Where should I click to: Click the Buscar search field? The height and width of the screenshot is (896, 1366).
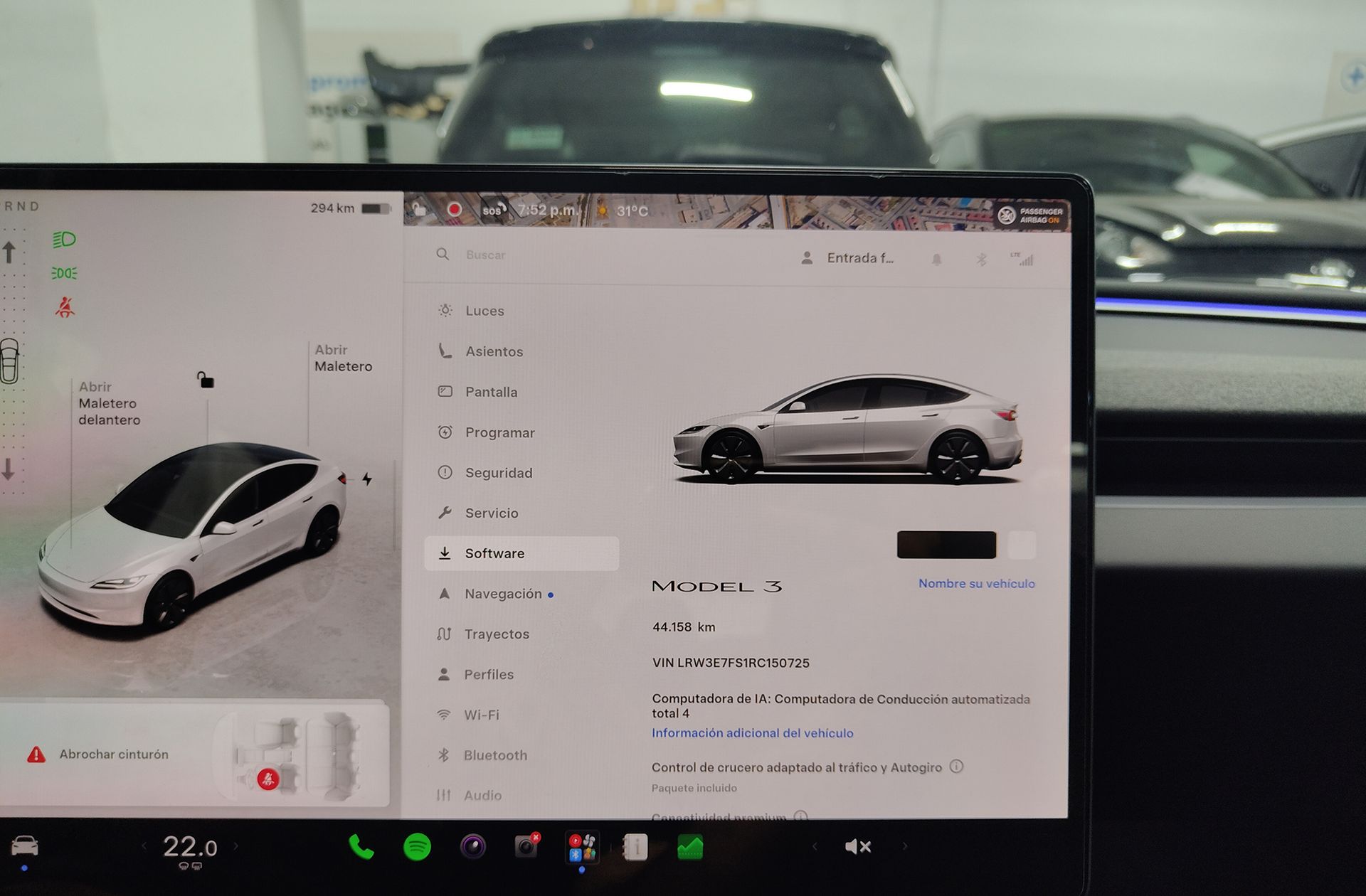pyautogui.click(x=486, y=255)
